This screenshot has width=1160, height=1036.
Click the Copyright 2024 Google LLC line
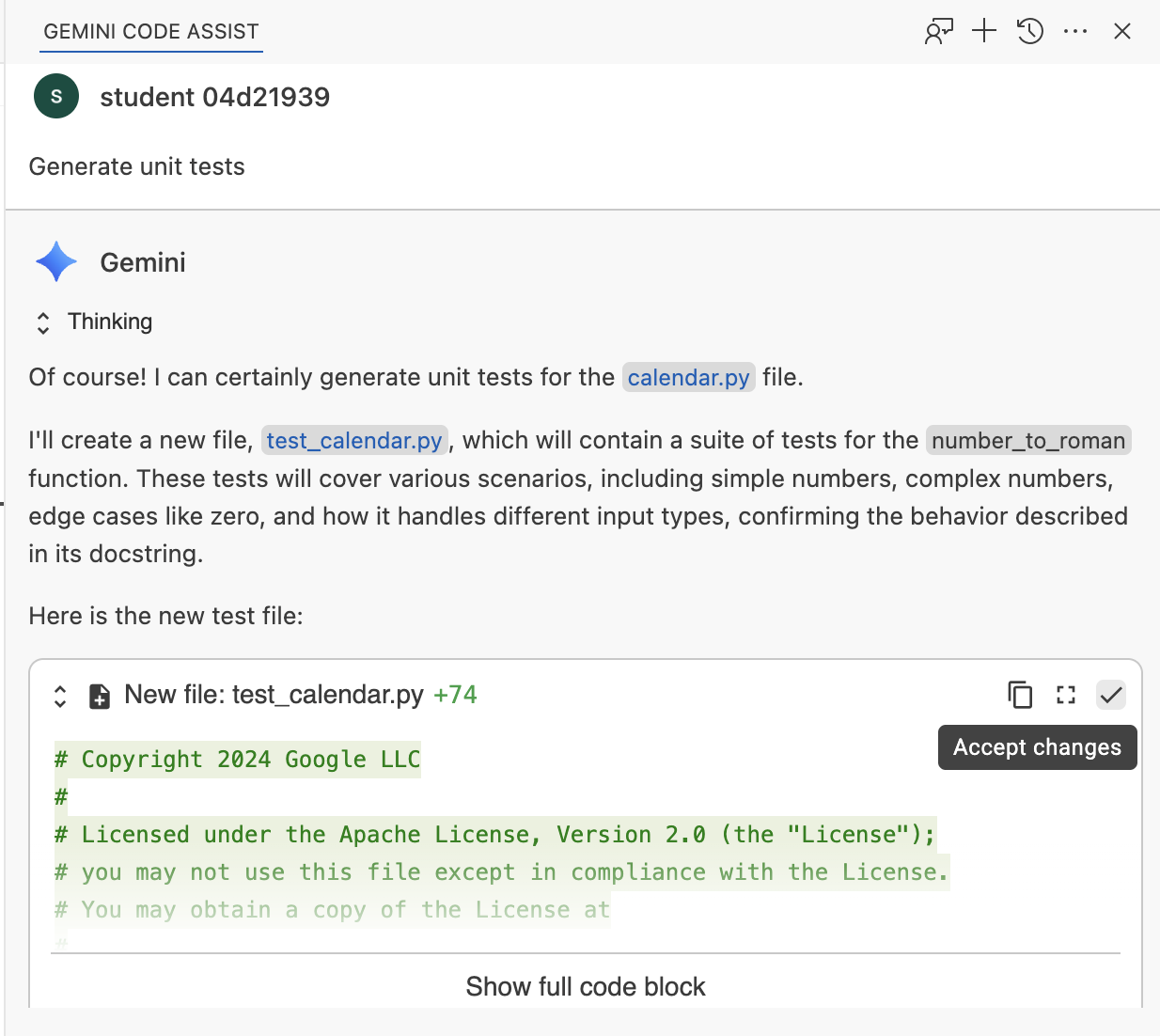pyautogui.click(x=237, y=760)
